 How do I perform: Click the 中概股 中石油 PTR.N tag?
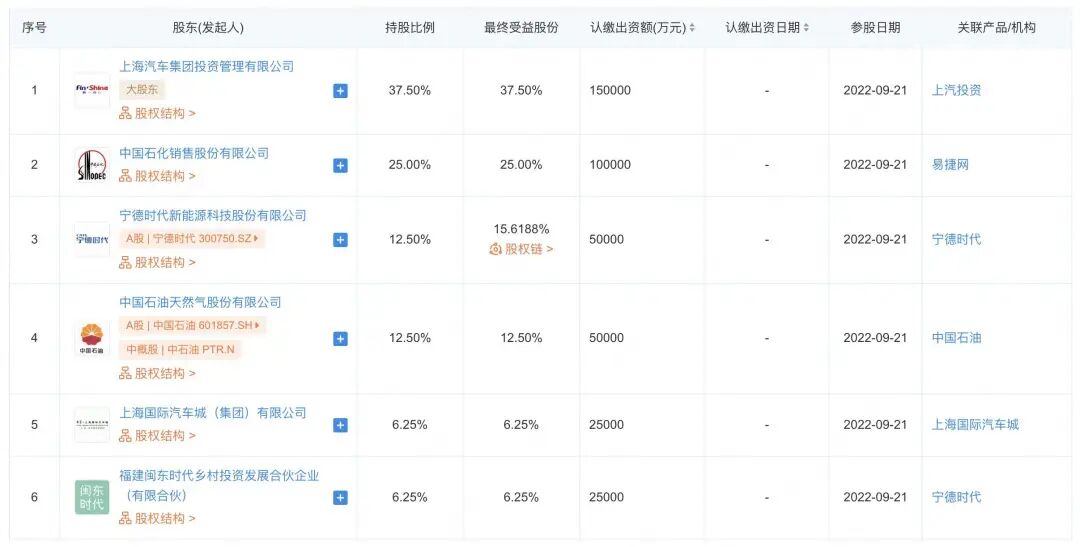180,350
